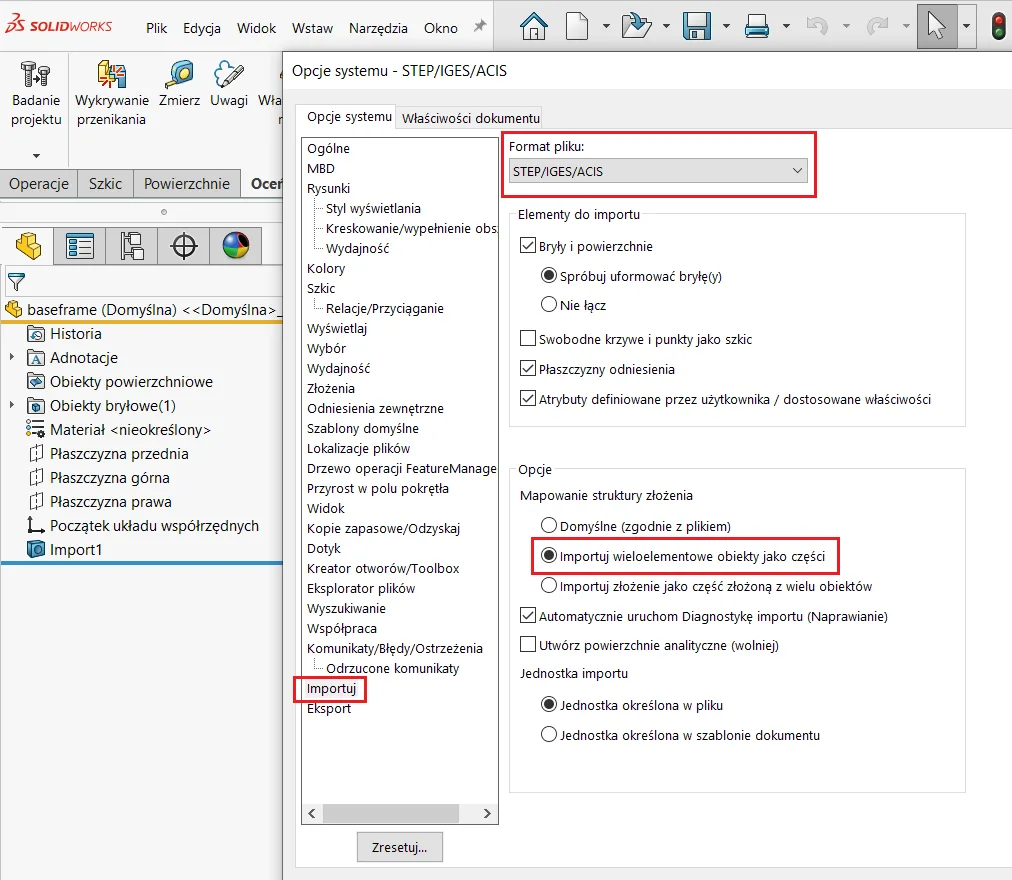Click the SolidWorks logo
The width and height of the screenshot is (1012, 880).
tap(58, 24)
